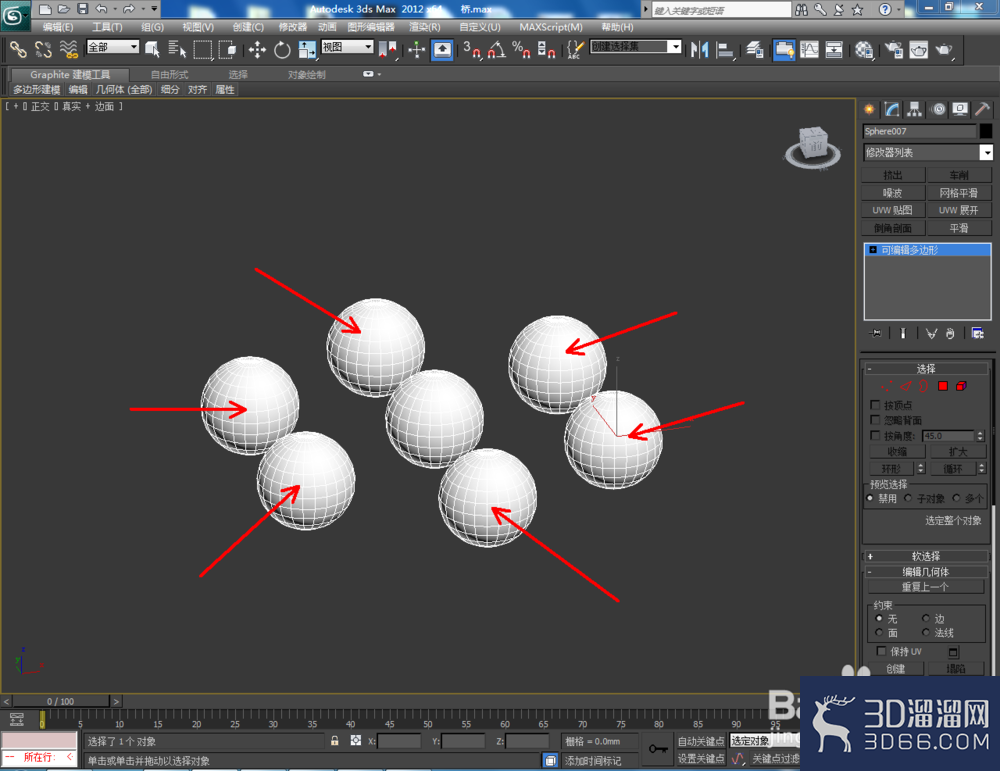This screenshot has width=1000, height=771.
Task: Select the 子对象 preview radio button
Action: [x=908, y=498]
